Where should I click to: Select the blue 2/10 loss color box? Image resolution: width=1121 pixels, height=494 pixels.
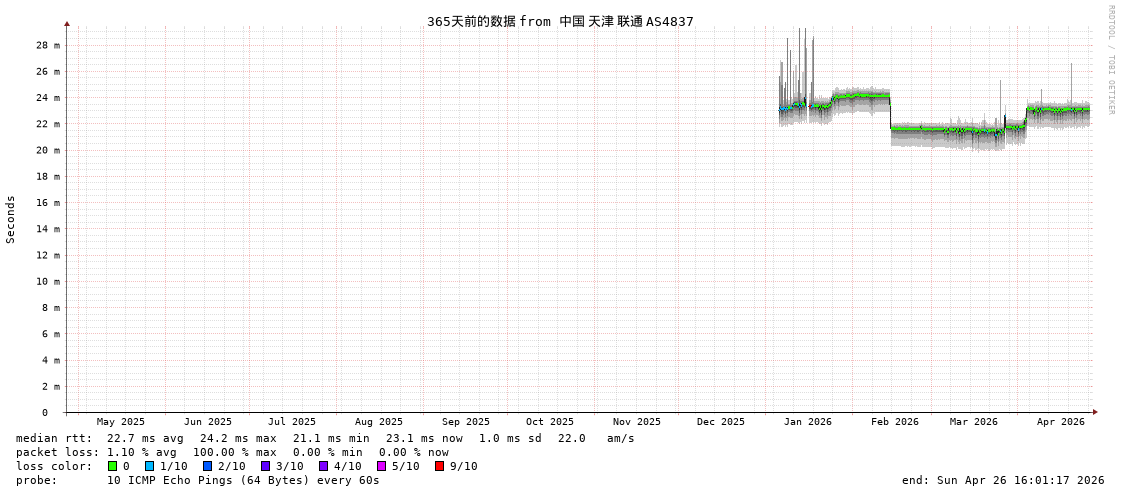pyautogui.click(x=207, y=466)
